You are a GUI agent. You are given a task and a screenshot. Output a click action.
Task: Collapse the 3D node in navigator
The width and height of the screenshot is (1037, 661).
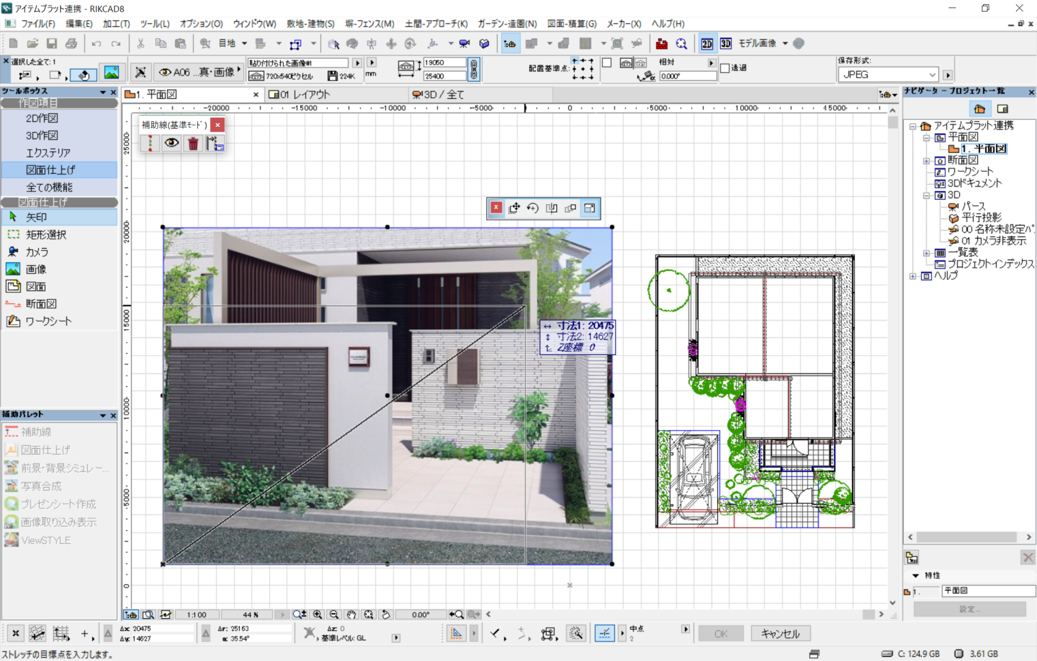926,195
